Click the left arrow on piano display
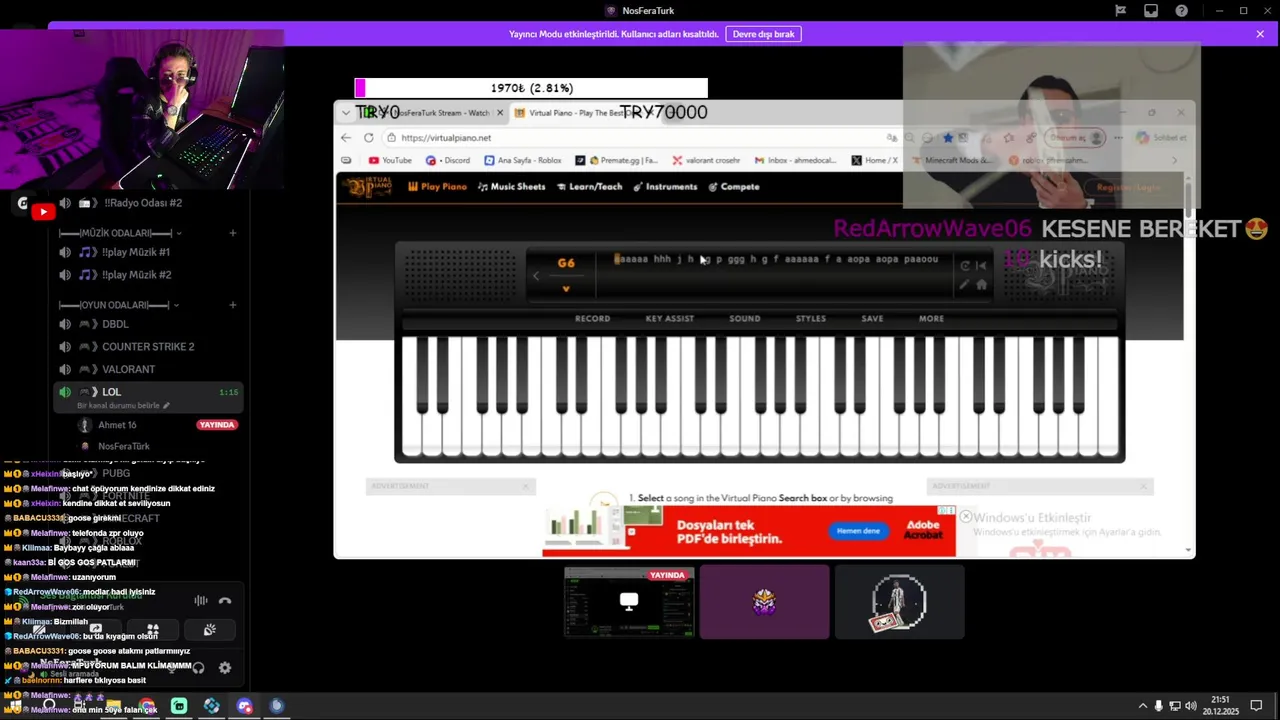The image size is (1280, 720). click(536, 276)
